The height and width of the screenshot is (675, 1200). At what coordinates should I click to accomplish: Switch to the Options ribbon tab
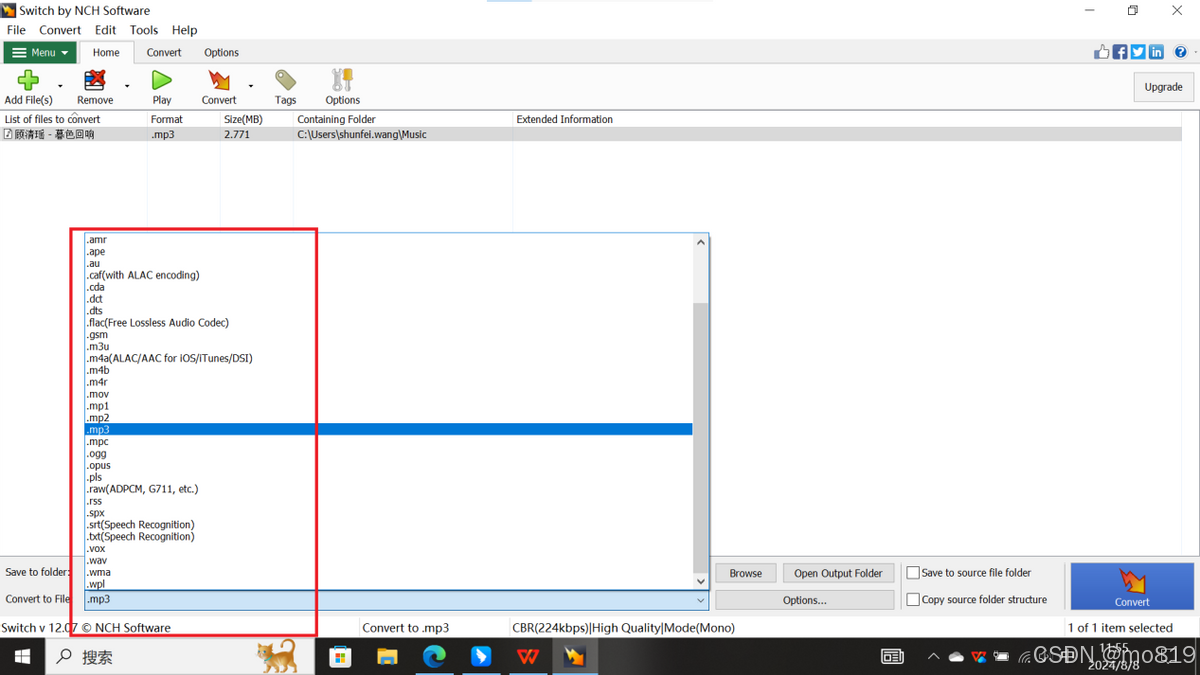(221, 53)
